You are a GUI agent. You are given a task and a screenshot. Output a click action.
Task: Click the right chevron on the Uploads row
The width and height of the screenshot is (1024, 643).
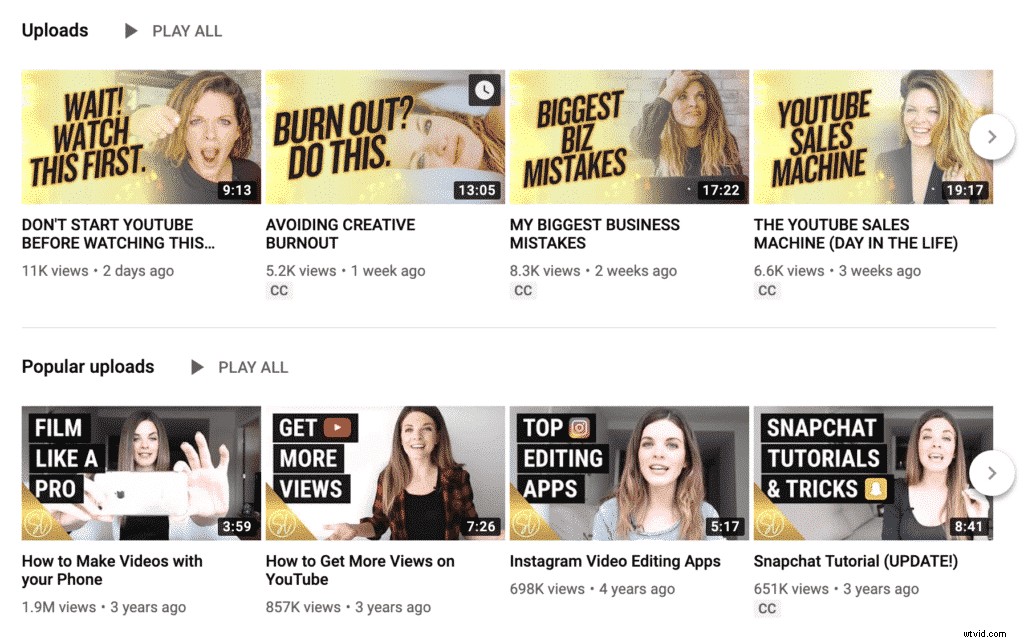[991, 136]
